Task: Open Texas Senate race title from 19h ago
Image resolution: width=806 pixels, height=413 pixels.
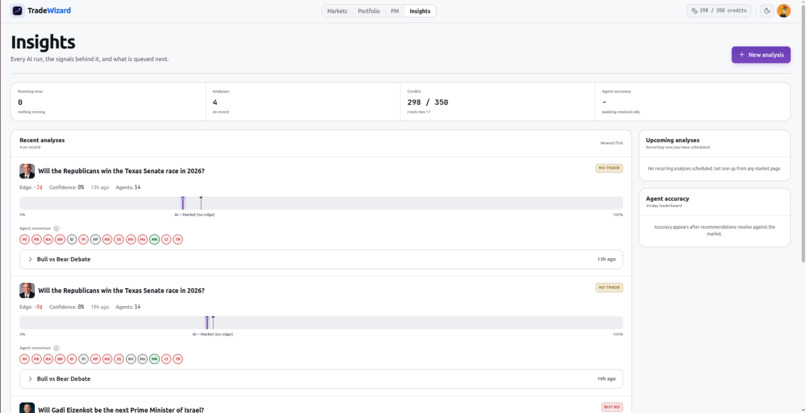Action: tap(121, 290)
